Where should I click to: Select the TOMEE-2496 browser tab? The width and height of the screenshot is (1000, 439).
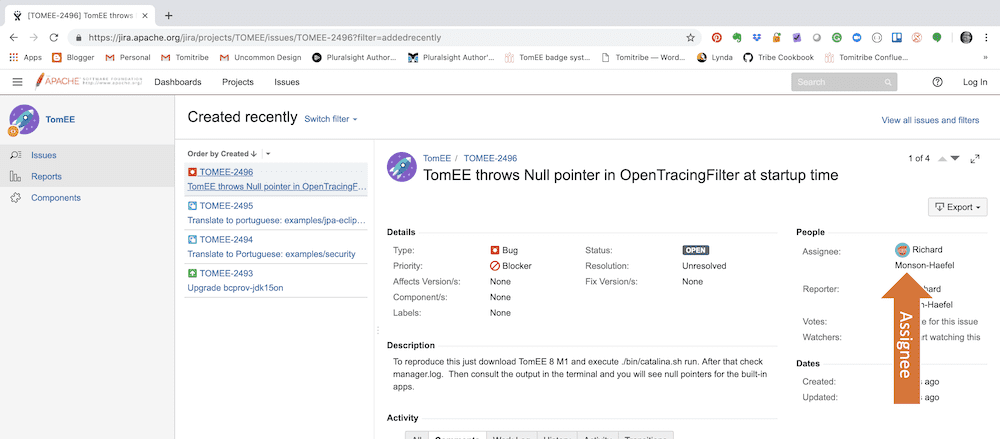coord(80,15)
